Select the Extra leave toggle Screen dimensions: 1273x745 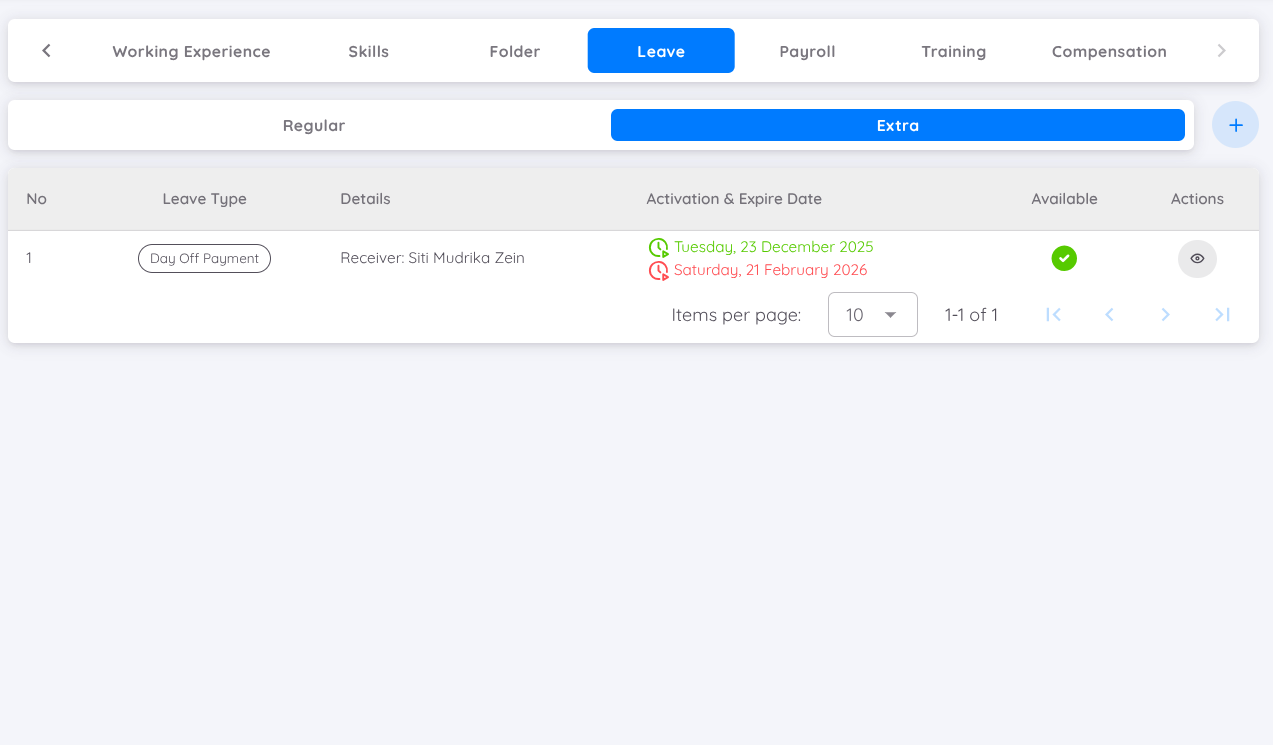(897, 125)
